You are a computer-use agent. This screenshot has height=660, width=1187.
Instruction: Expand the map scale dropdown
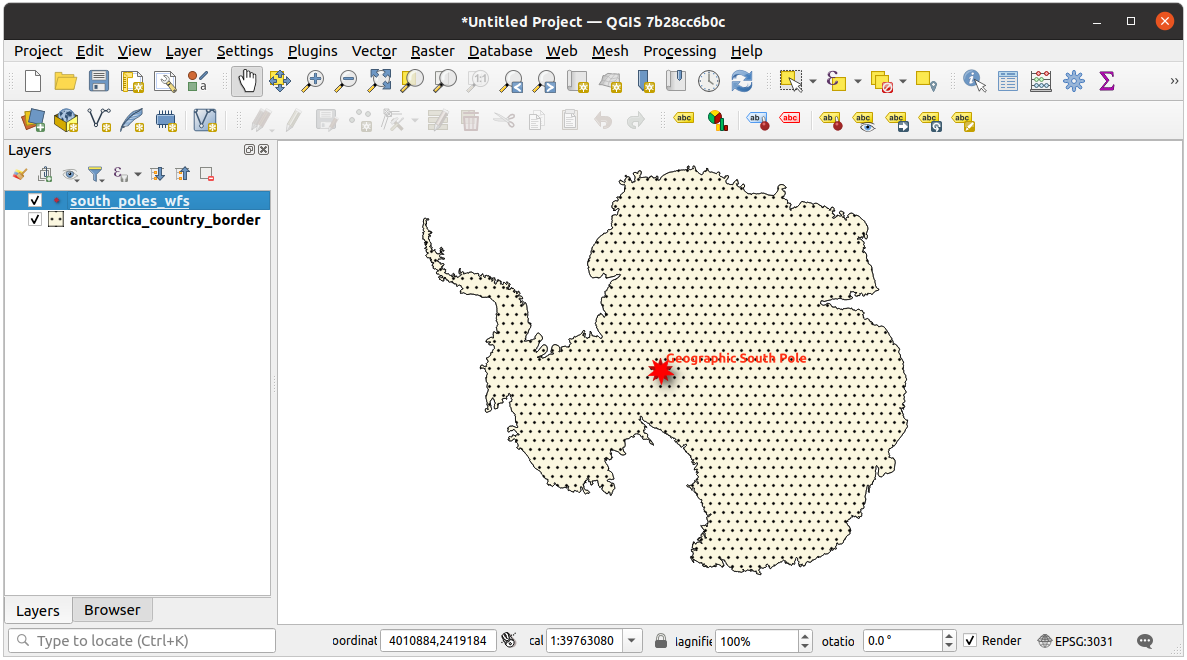point(632,641)
